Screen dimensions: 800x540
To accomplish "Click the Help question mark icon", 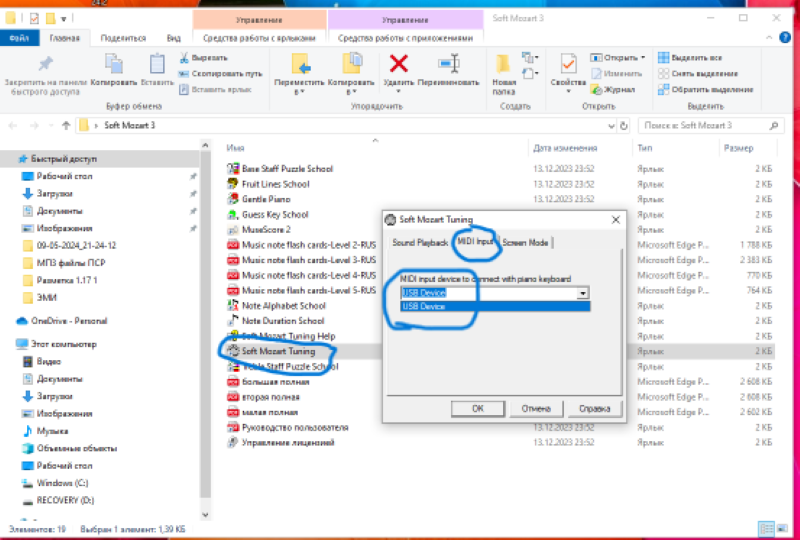I will (x=785, y=37).
